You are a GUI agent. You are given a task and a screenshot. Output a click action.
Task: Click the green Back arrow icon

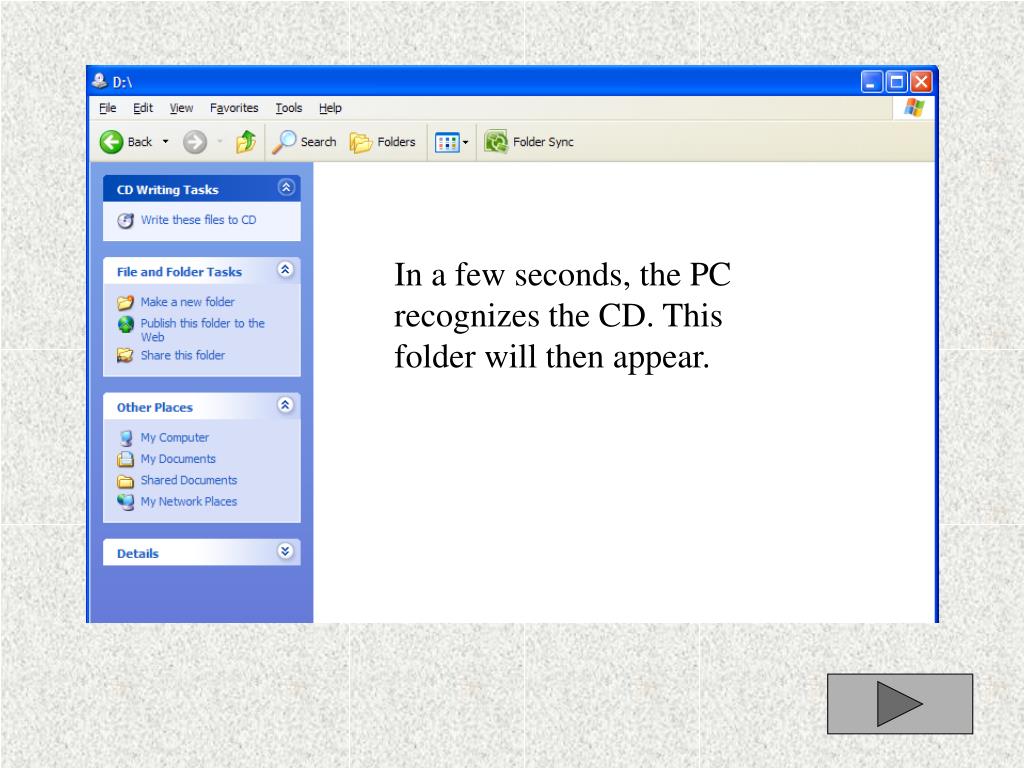click(111, 142)
